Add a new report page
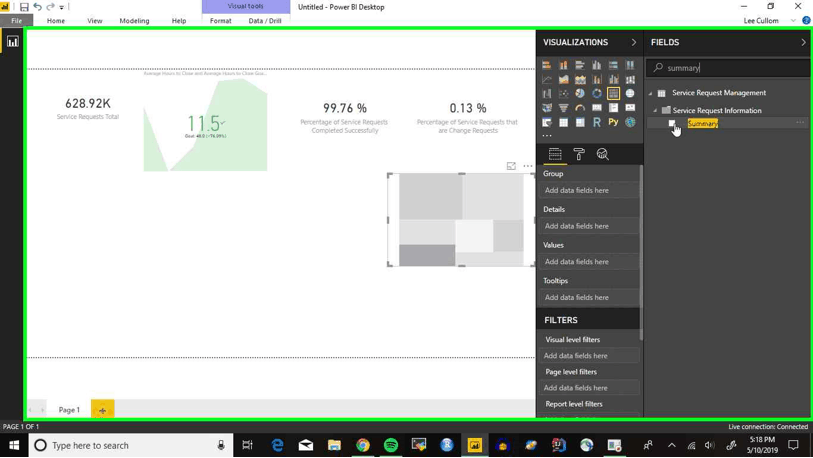The height and width of the screenshot is (458, 813). (103, 410)
